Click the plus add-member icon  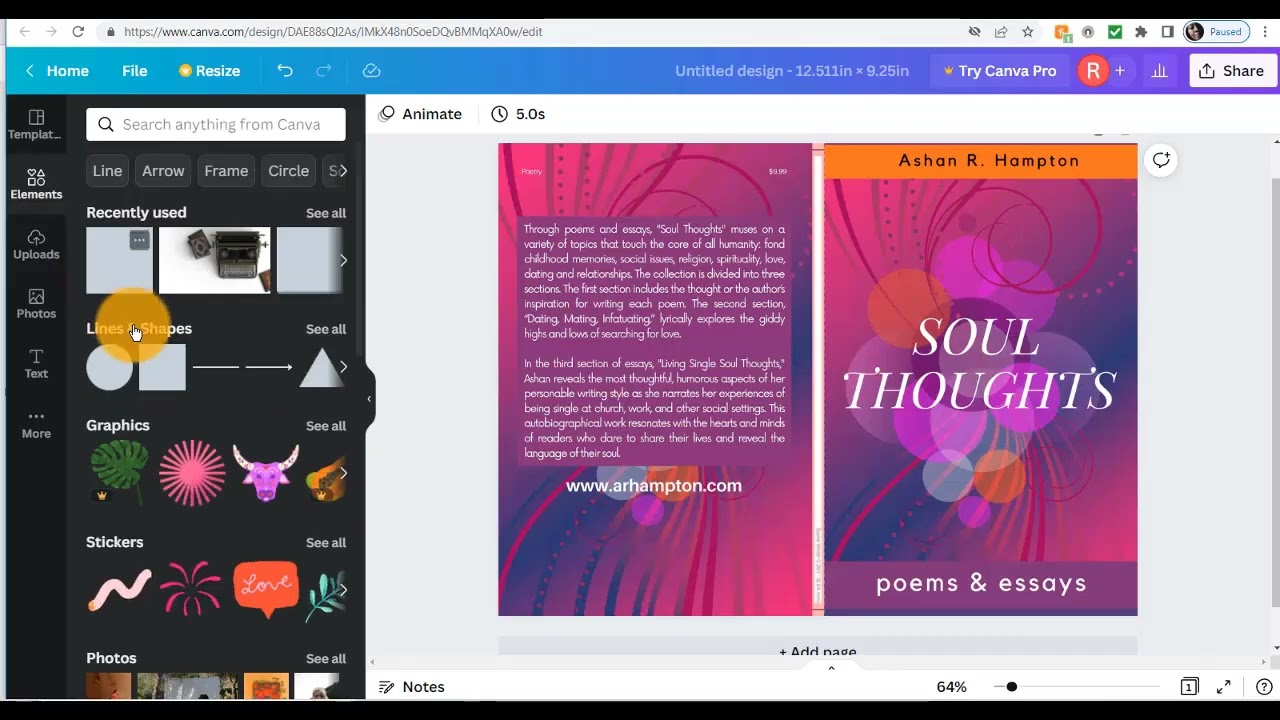[x=1120, y=71]
